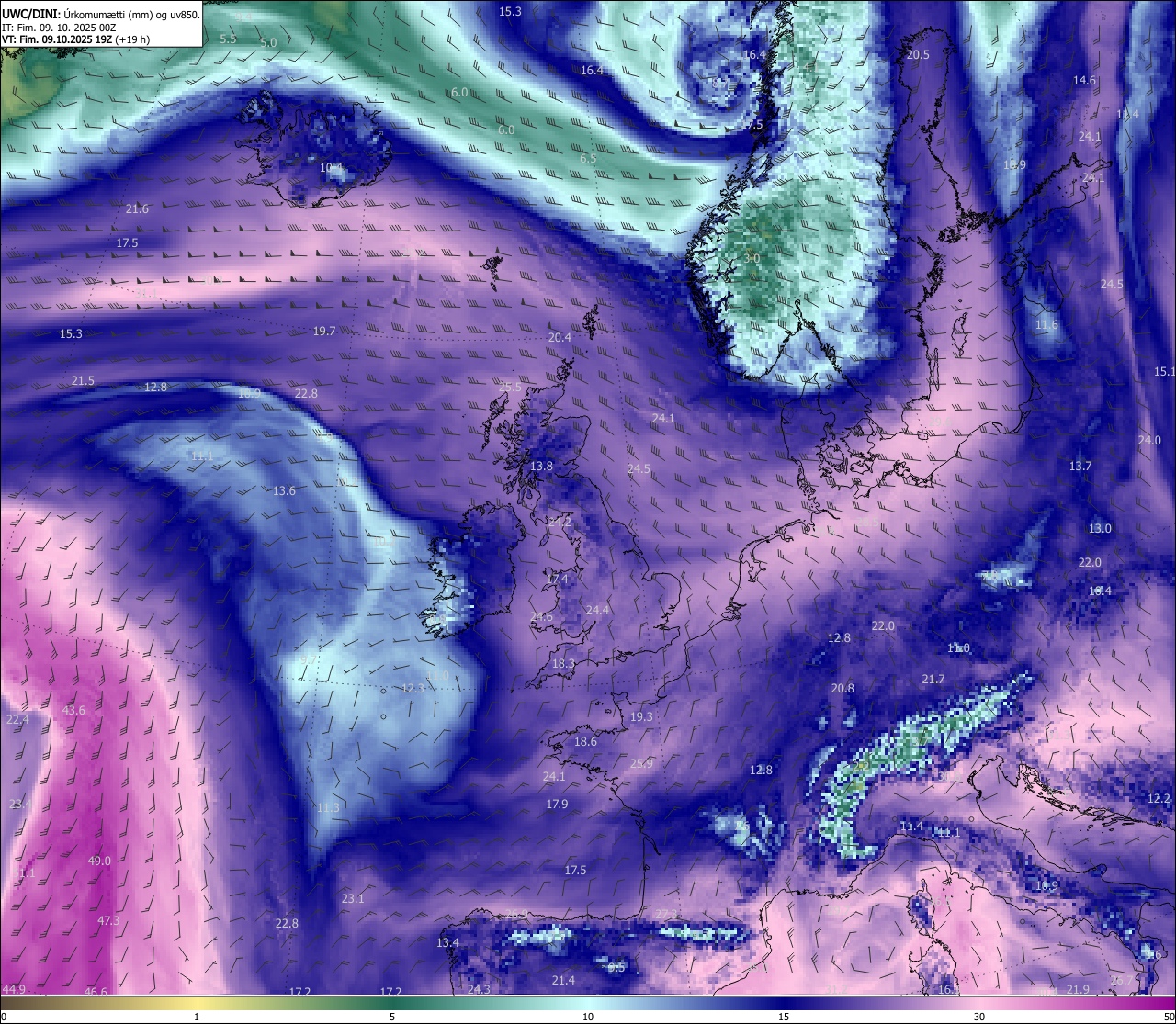Click the value label 19.3
This screenshot has width=1176, height=1024.
[x=641, y=716]
